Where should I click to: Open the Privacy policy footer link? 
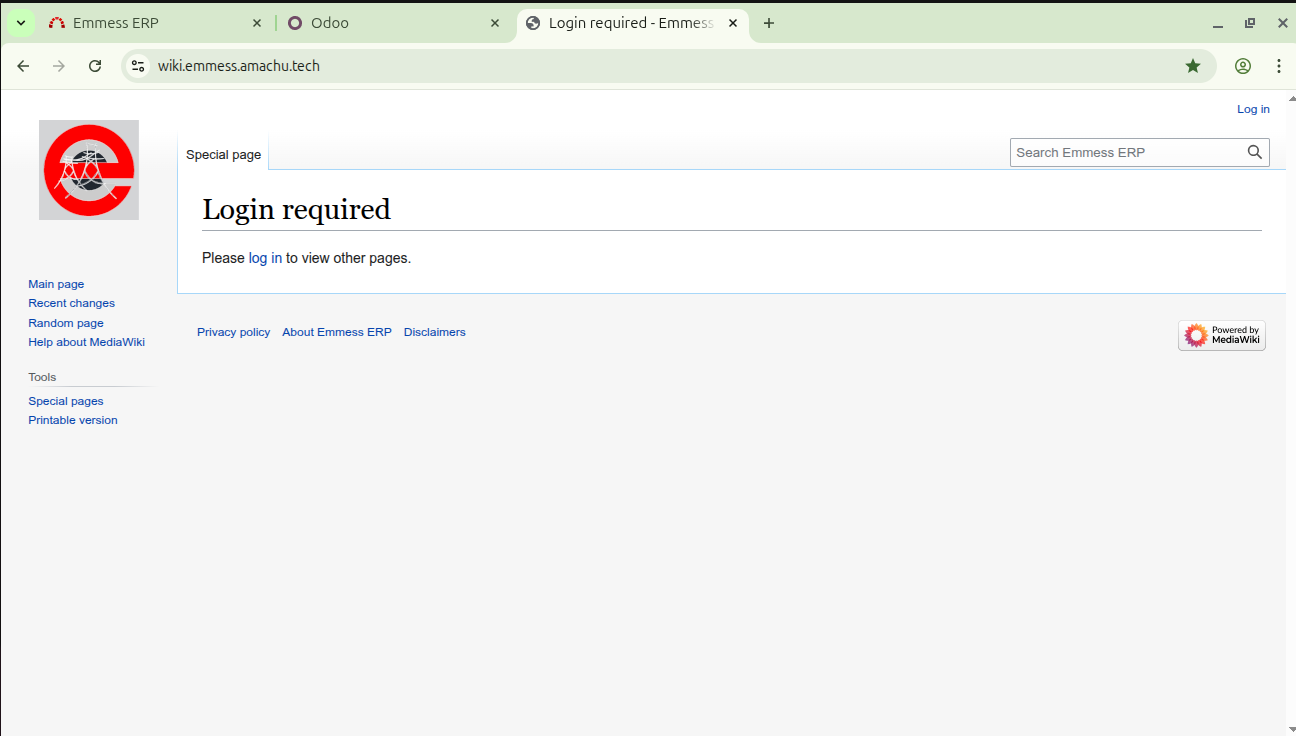point(233,332)
